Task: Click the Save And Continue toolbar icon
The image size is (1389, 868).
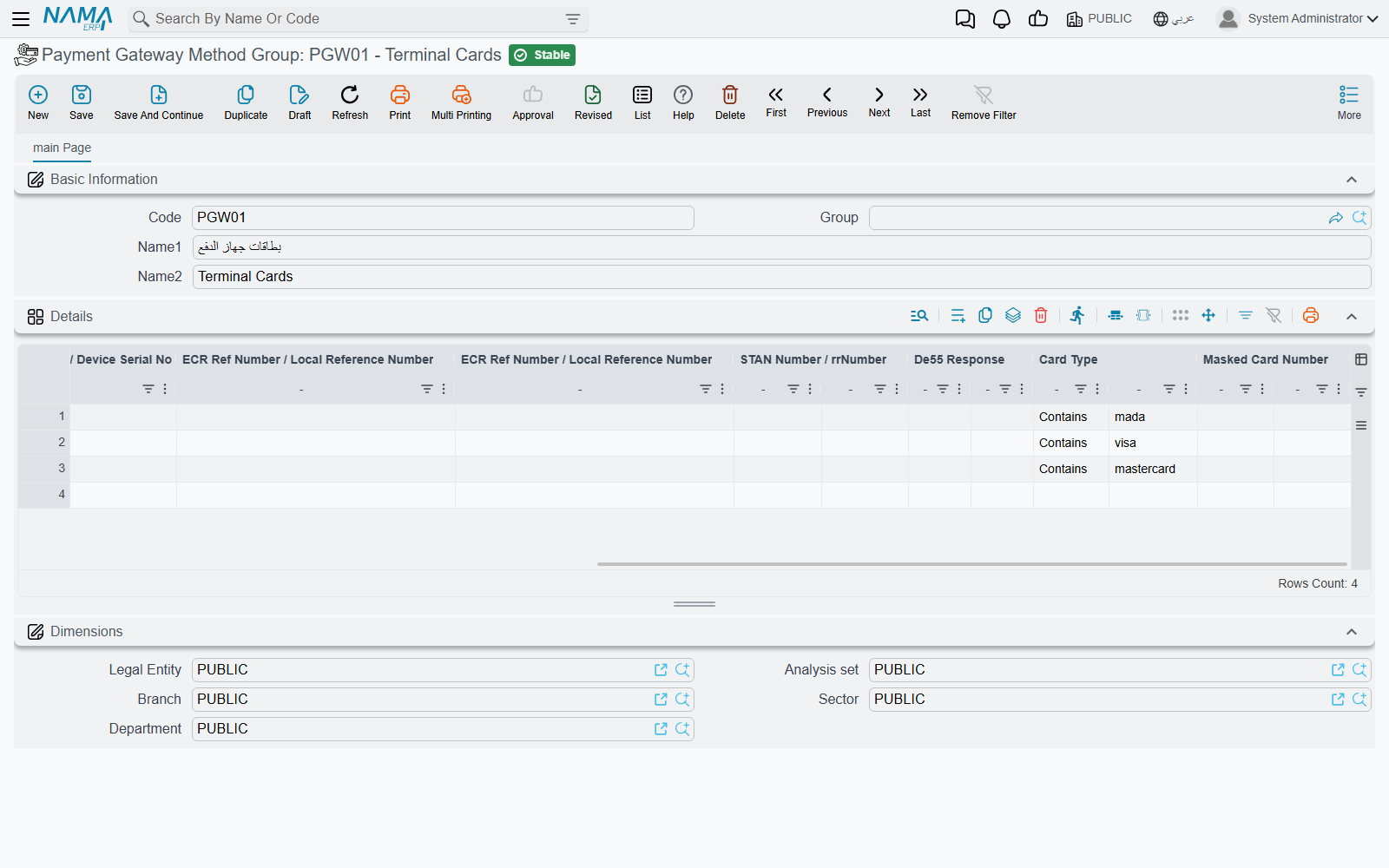Action: (x=159, y=95)
